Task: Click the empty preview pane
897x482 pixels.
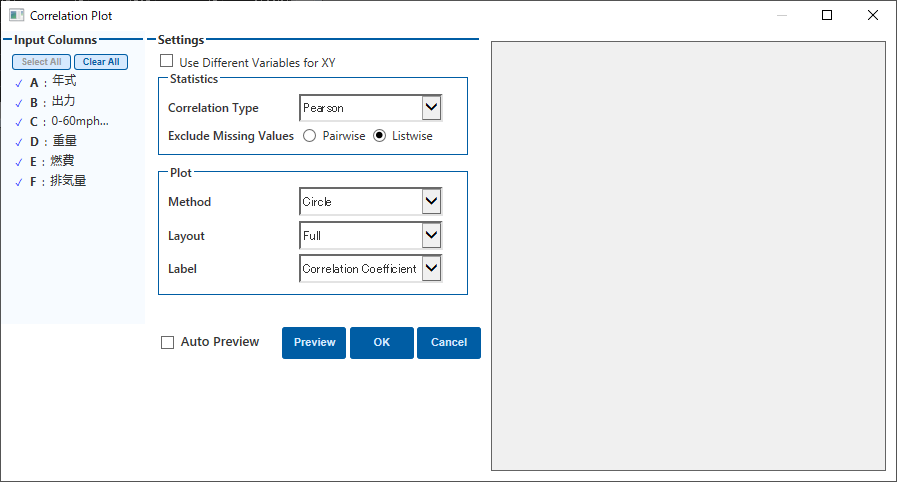Action: click(x=688, y=256)
